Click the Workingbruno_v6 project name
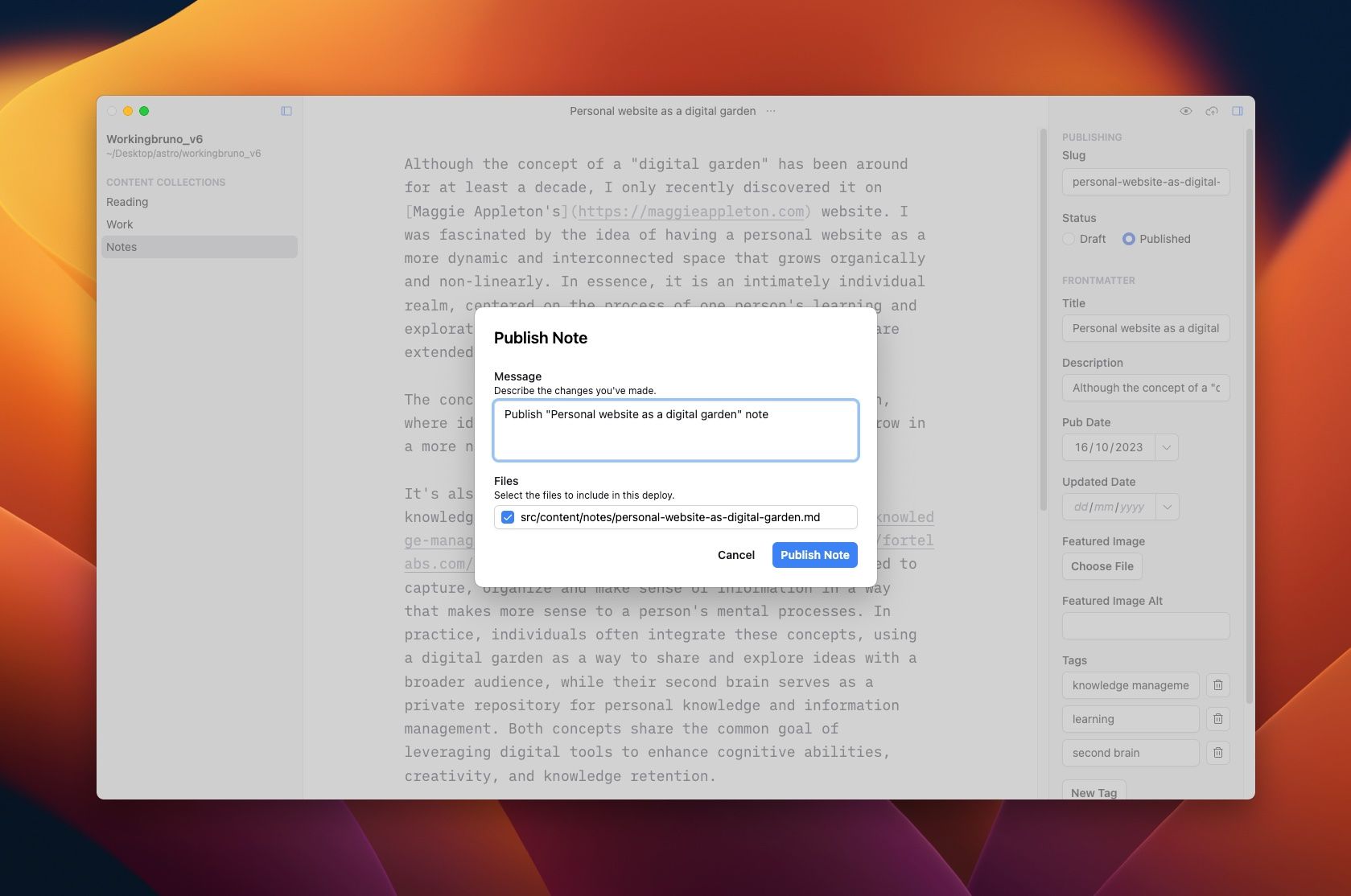1351x896 pixels. pos(154,139)
